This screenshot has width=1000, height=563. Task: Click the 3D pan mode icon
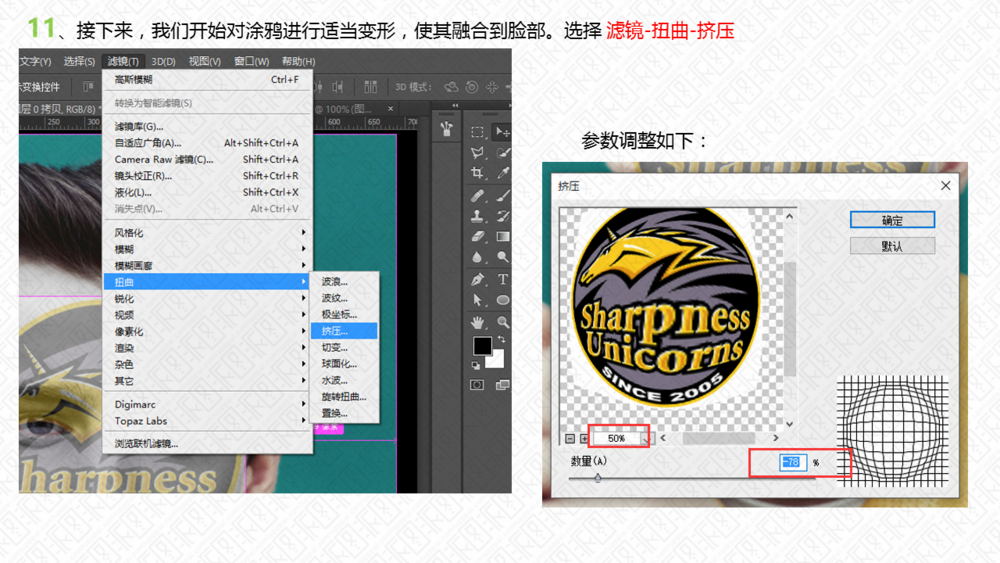[492, 87]
